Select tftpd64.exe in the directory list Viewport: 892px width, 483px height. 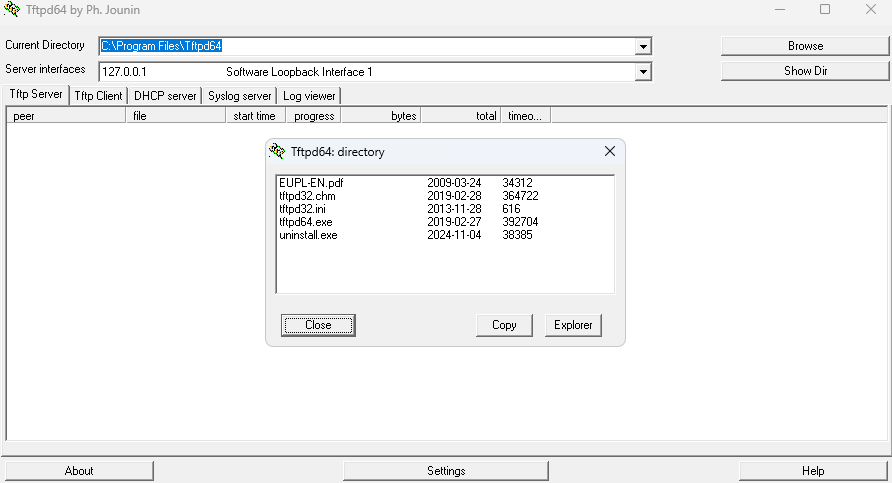[305, 222]
